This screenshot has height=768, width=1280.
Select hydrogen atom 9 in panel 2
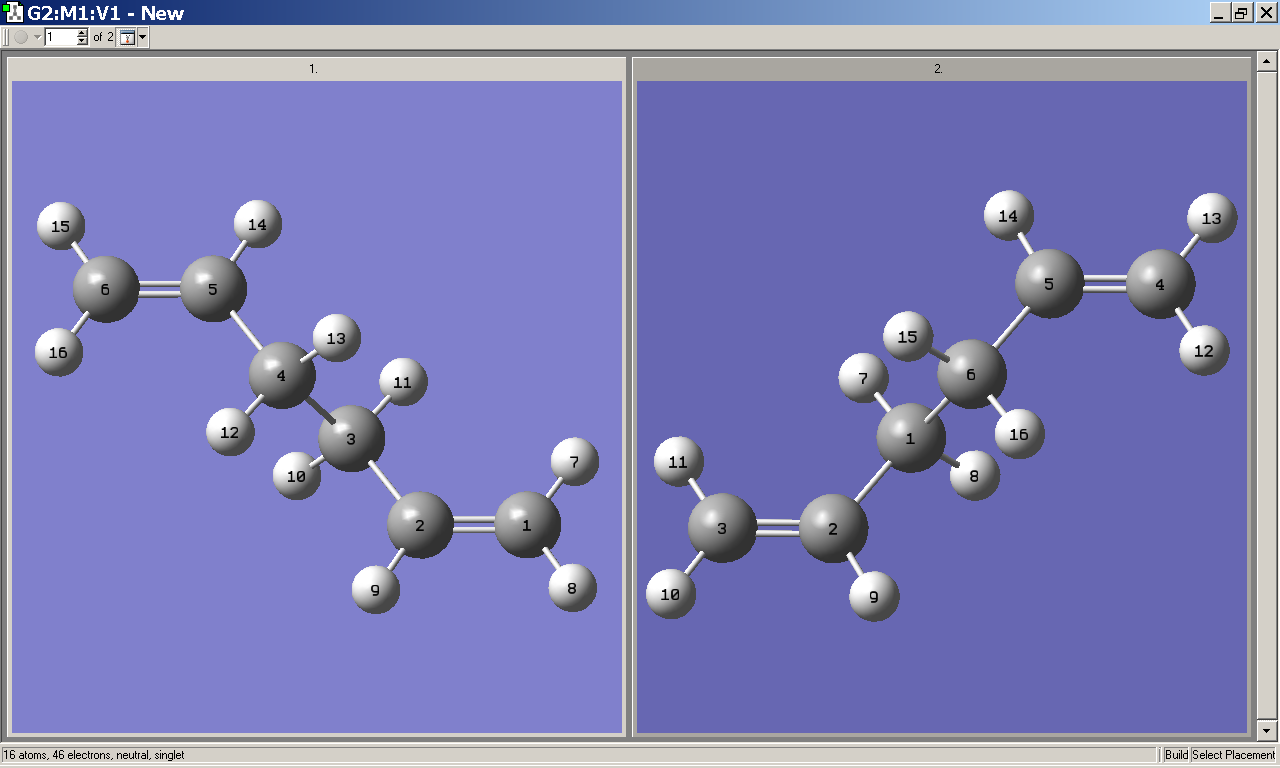pos(874,596)
